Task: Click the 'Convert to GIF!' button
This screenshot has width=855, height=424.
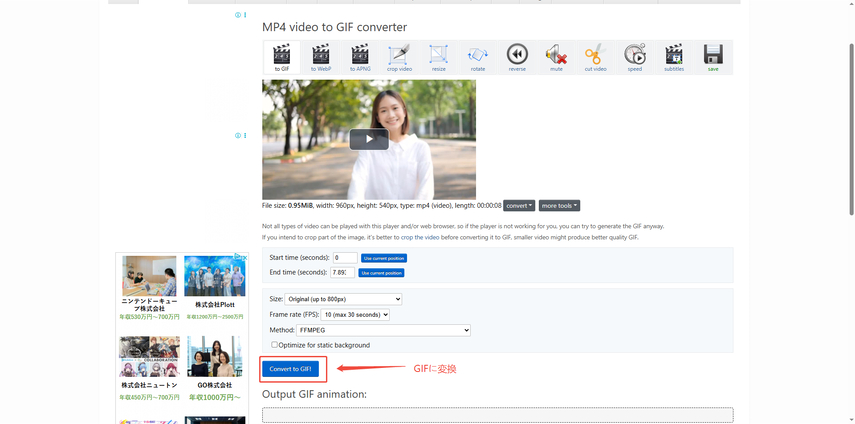Action: tap(291, 369)
